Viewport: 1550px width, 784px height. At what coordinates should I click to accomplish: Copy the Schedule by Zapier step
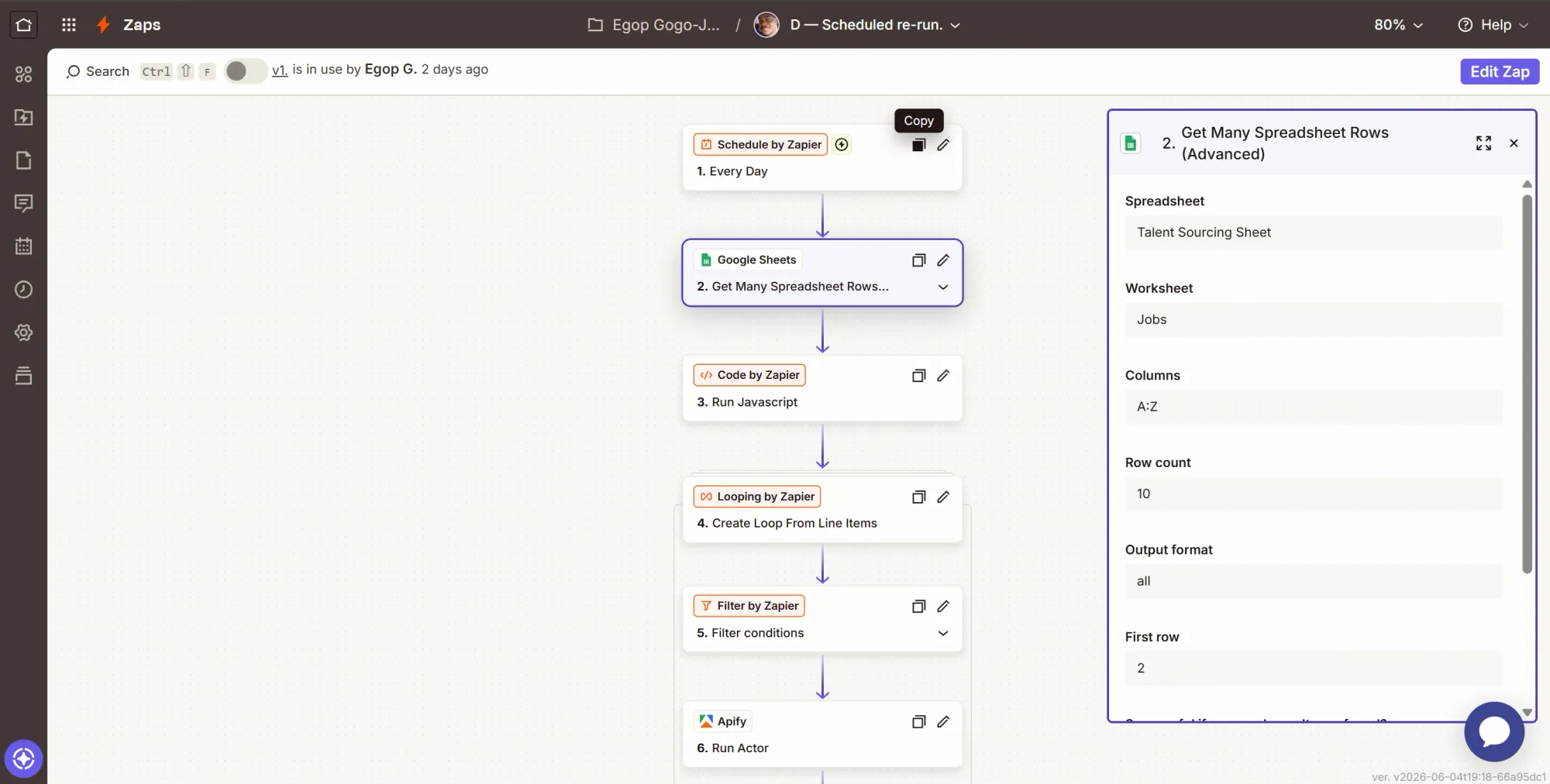pos(918,145)
